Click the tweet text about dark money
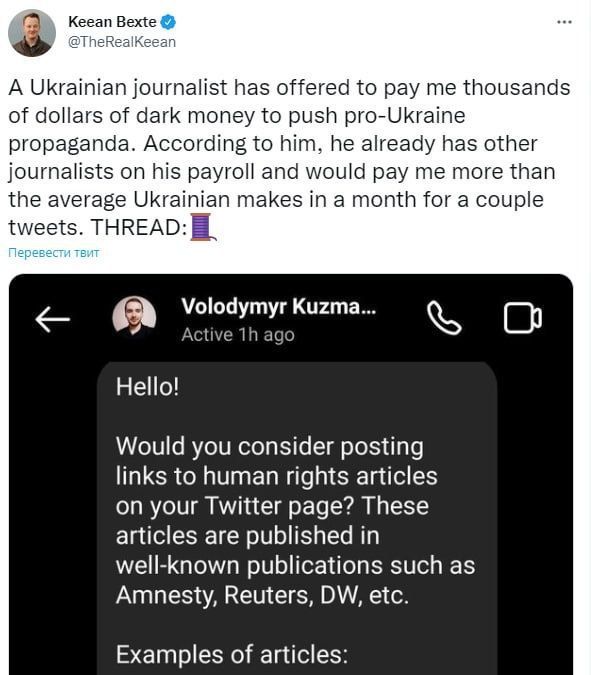This screenshot has height=675, width=591. pyautogui.click(x=289, y=158)
